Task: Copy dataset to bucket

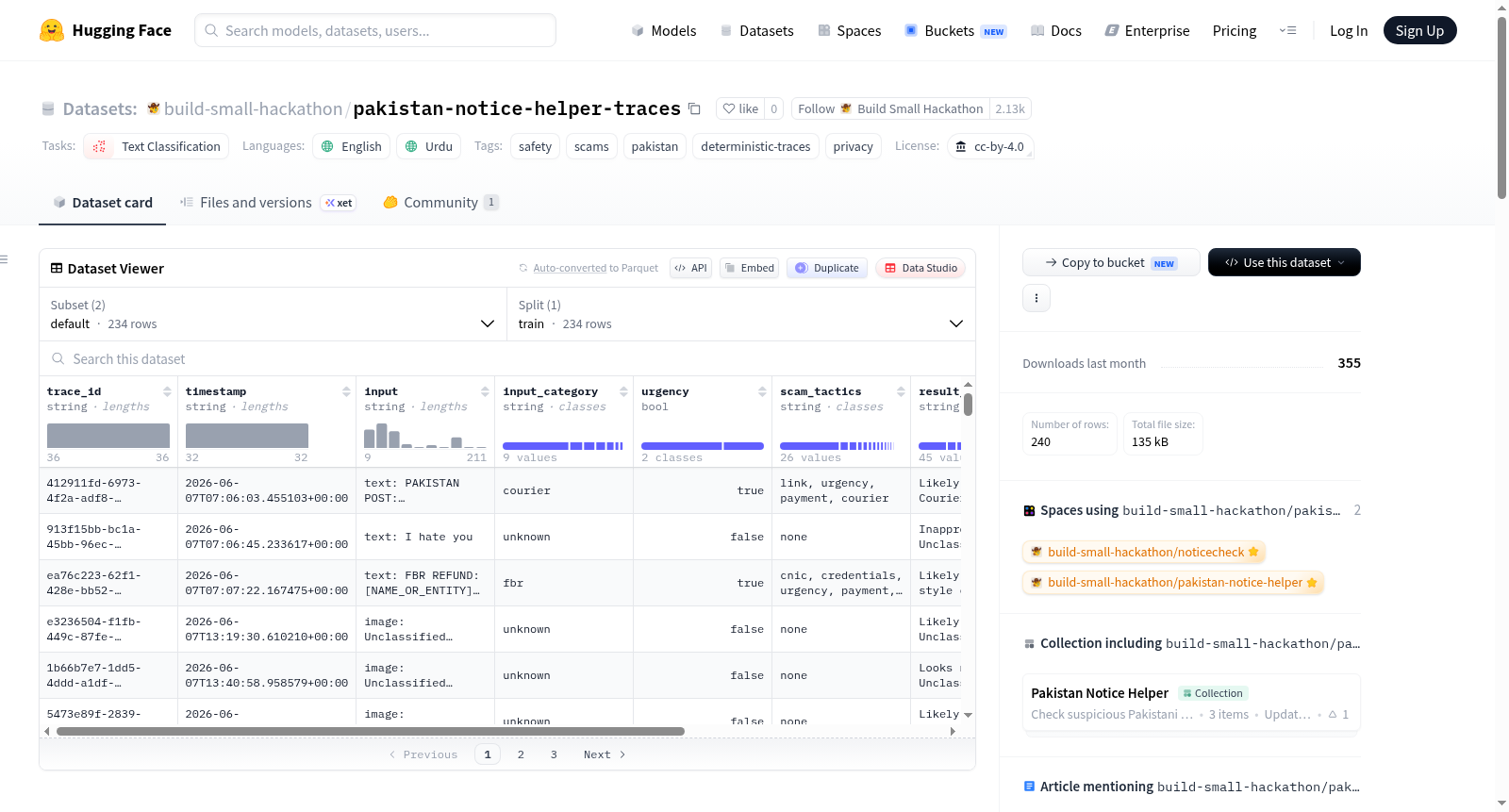Action: tap(1111, 262)
